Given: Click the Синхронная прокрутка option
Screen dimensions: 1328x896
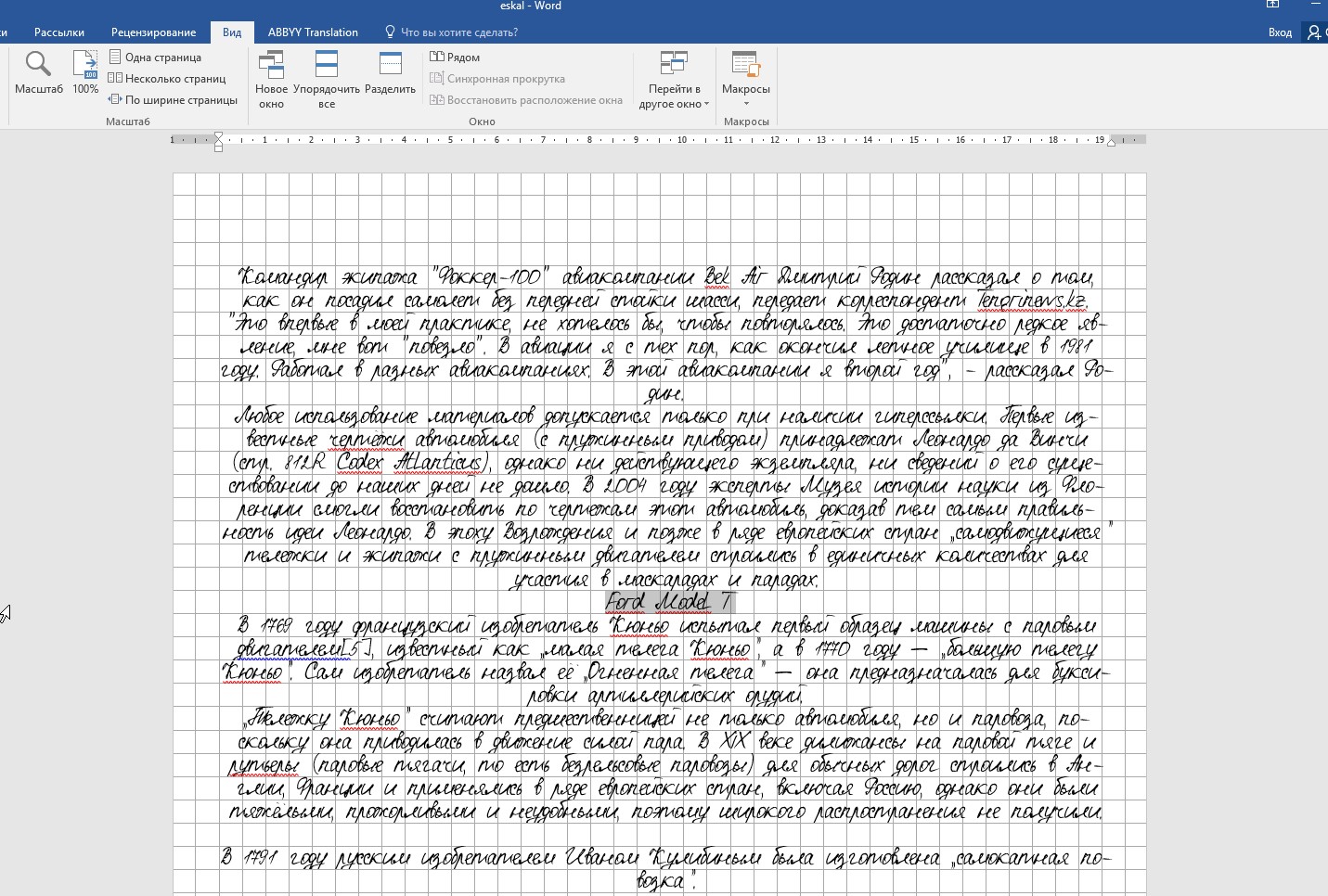Looking at the screenshot, I should pyautogui.click(x=497, y=79).
